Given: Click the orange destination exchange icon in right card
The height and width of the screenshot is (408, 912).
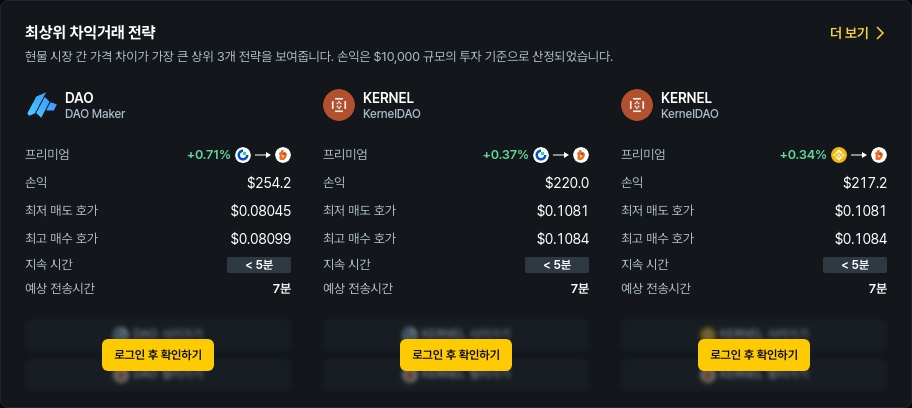Looking at the screenshot, I should coord(879,155).
